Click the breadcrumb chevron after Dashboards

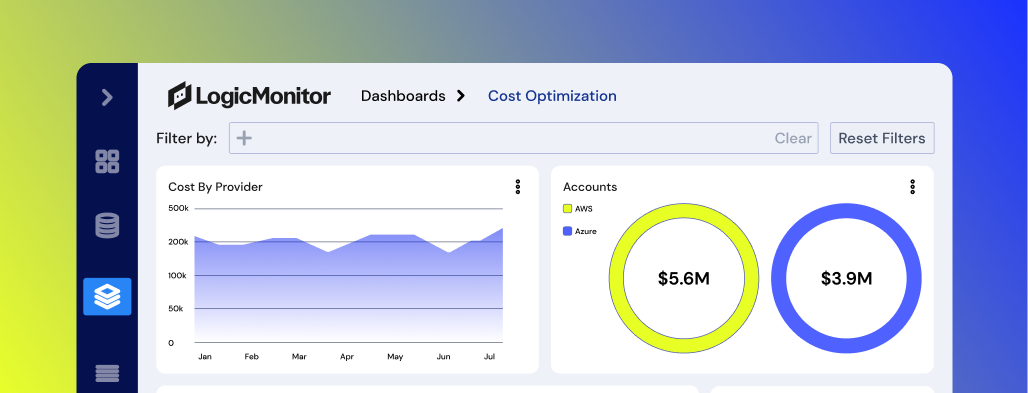[461, 96]
